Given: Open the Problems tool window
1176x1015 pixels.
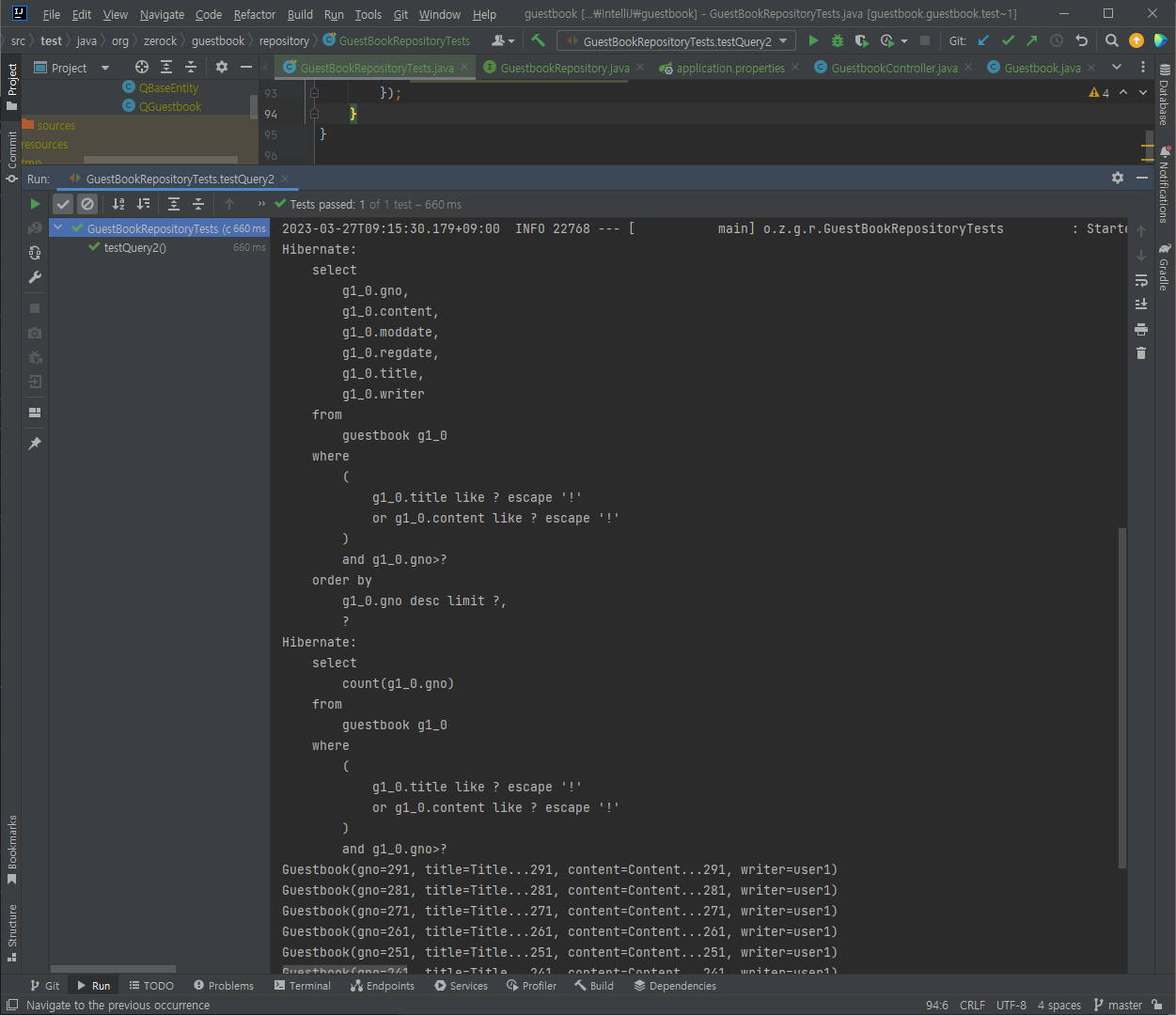Looking at the screenshot, I should pyautogui.click(x=224, y=986).
